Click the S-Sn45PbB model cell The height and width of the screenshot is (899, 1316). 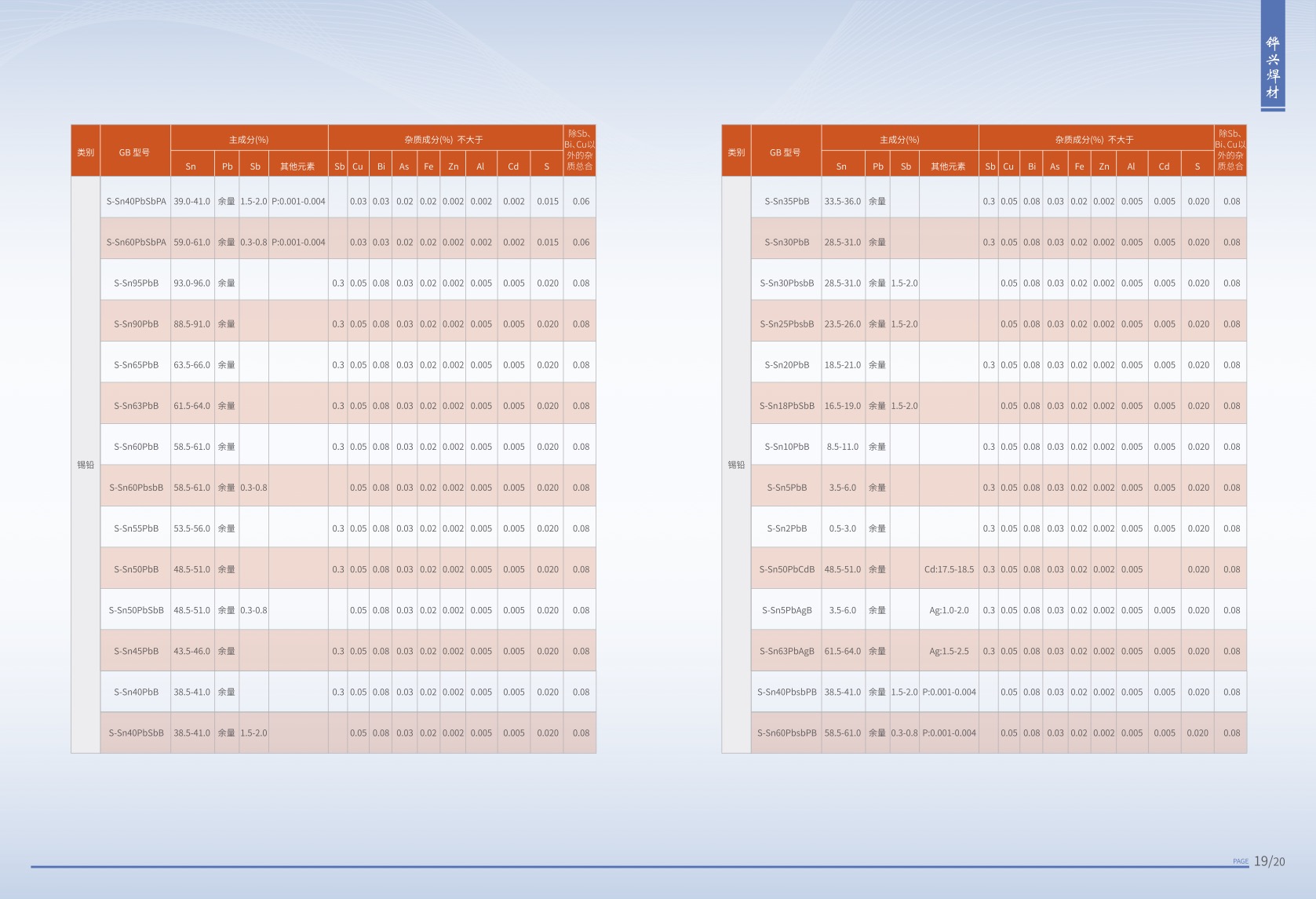[x=136, y=651]
